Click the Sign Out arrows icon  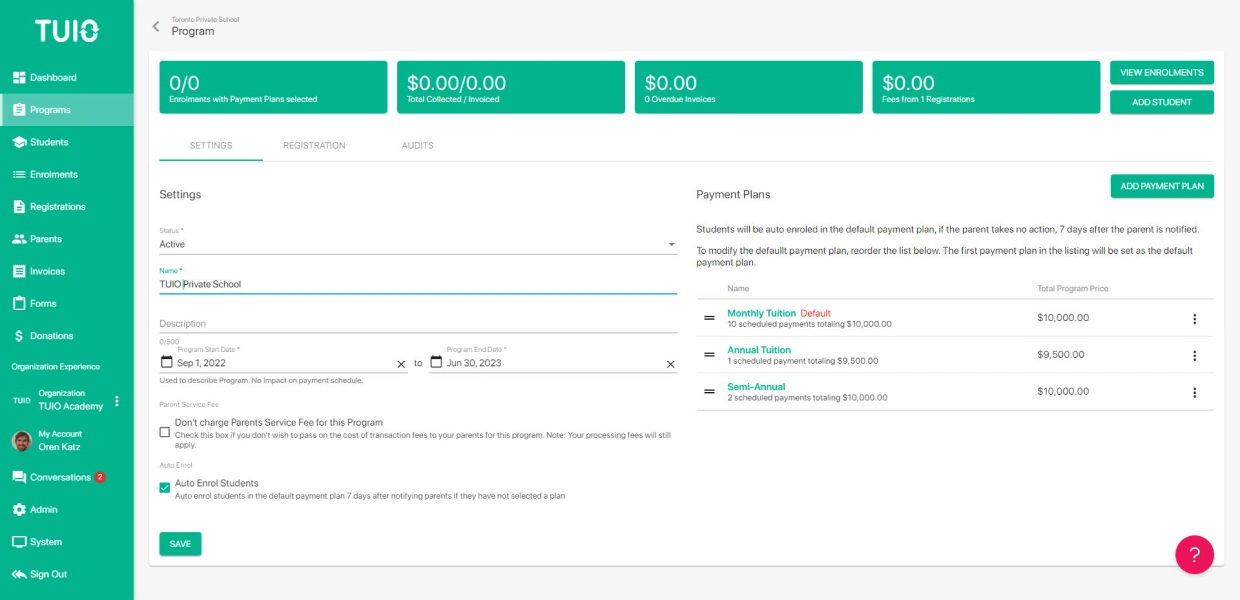point(19,575)
